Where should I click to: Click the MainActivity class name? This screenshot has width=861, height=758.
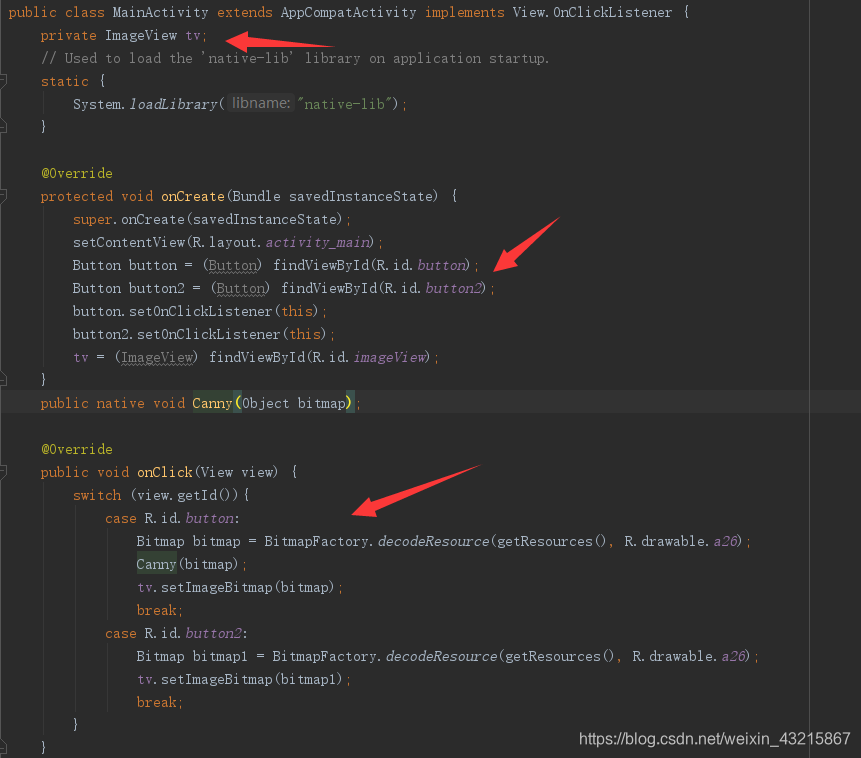pyautogui.click(x=160, y=12)
